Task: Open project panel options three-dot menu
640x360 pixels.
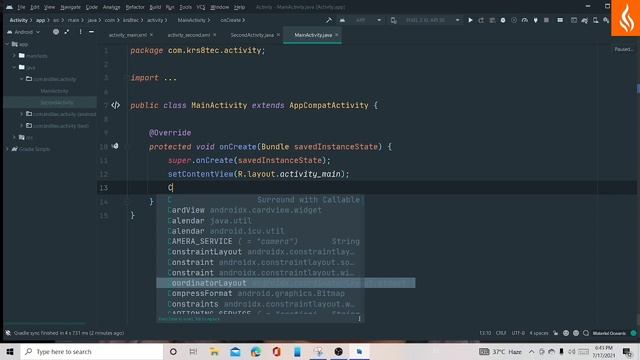Action: point(80,32)
